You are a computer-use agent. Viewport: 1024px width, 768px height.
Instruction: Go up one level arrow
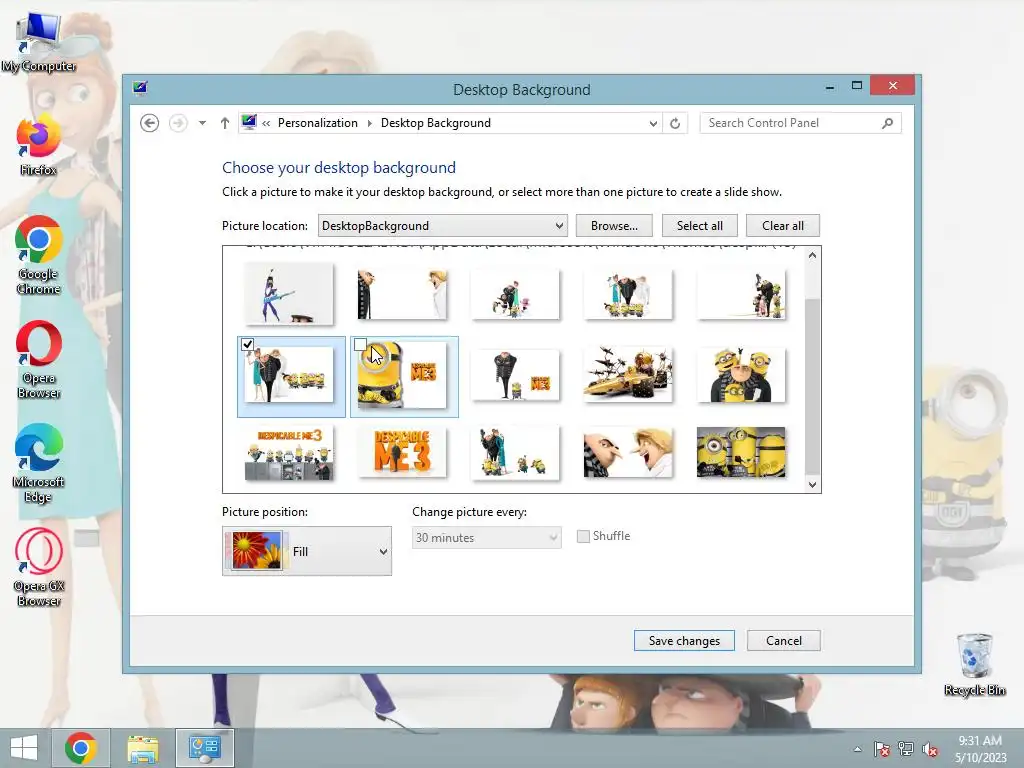click(225, 123)
